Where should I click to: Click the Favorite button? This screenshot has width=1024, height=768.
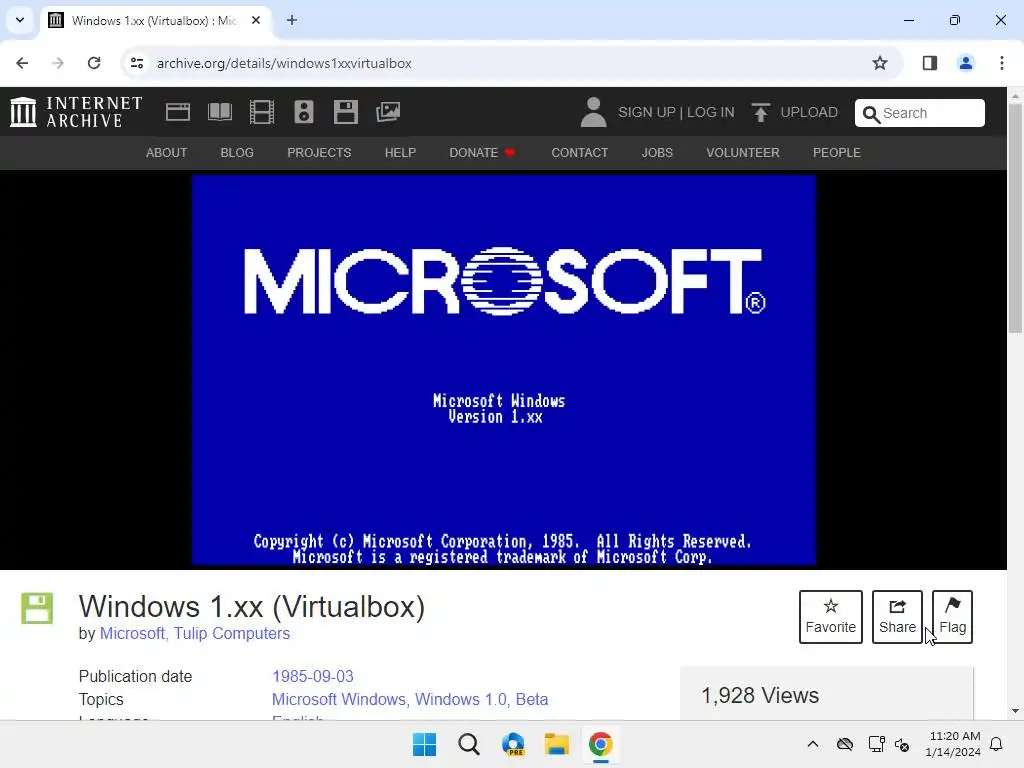[x=831, y=617]
